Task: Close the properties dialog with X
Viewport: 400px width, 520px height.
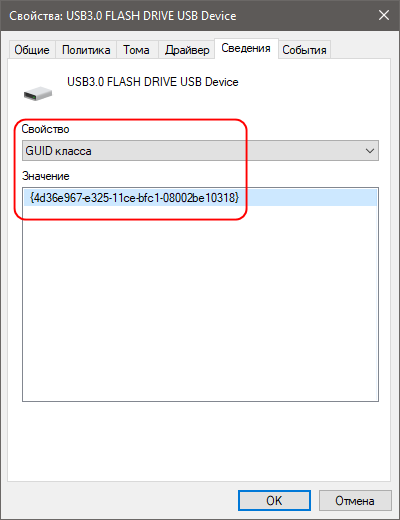Action: point(384,15)
